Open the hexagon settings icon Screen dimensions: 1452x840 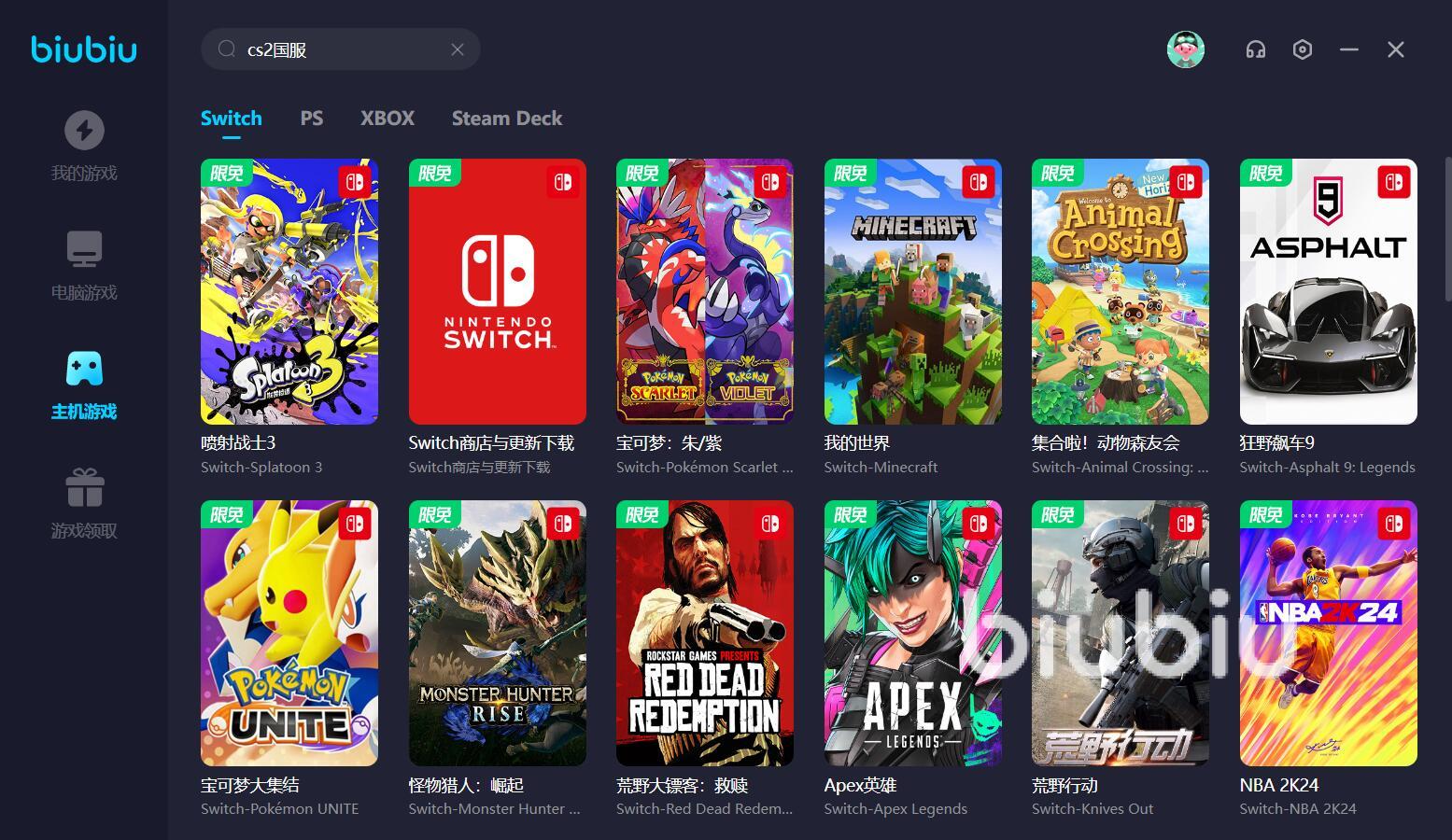(1303, 49)
